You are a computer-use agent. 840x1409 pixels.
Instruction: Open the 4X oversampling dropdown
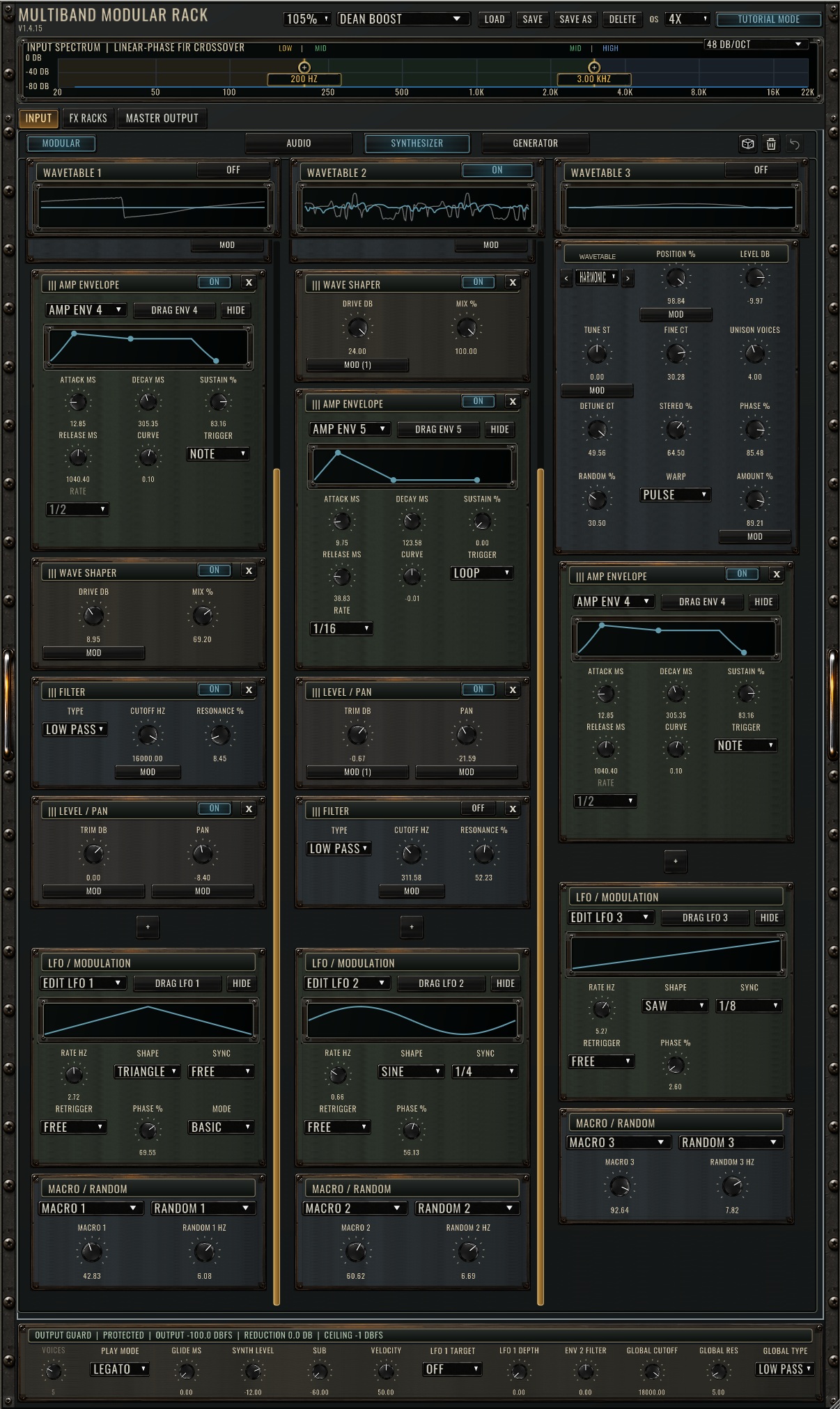pyautogui.click(x=687, y=20)
